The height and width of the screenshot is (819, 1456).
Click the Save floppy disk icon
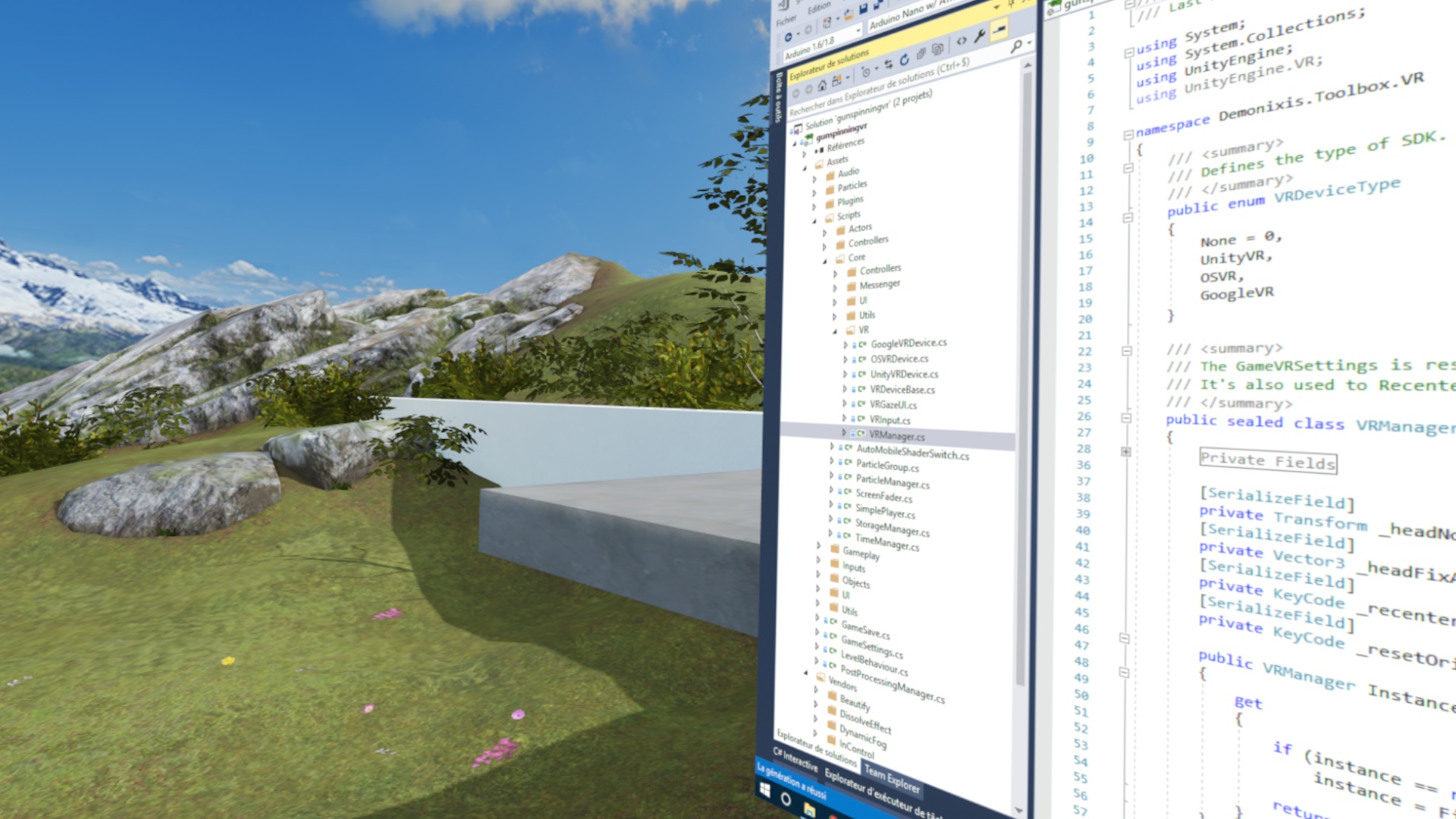pyautogui.click(x=863, y=10)
